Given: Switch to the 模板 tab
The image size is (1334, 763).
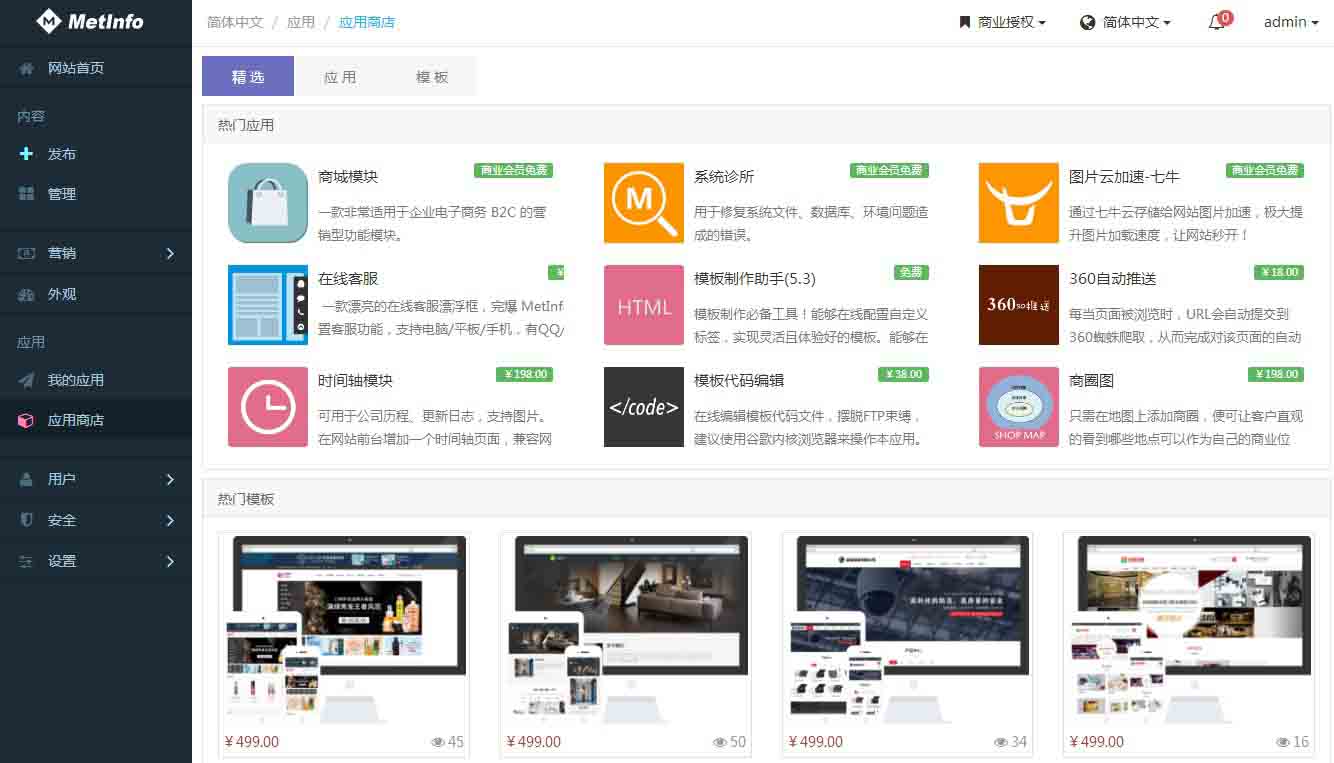Looking at the screenshot, I should coord(432,77).
